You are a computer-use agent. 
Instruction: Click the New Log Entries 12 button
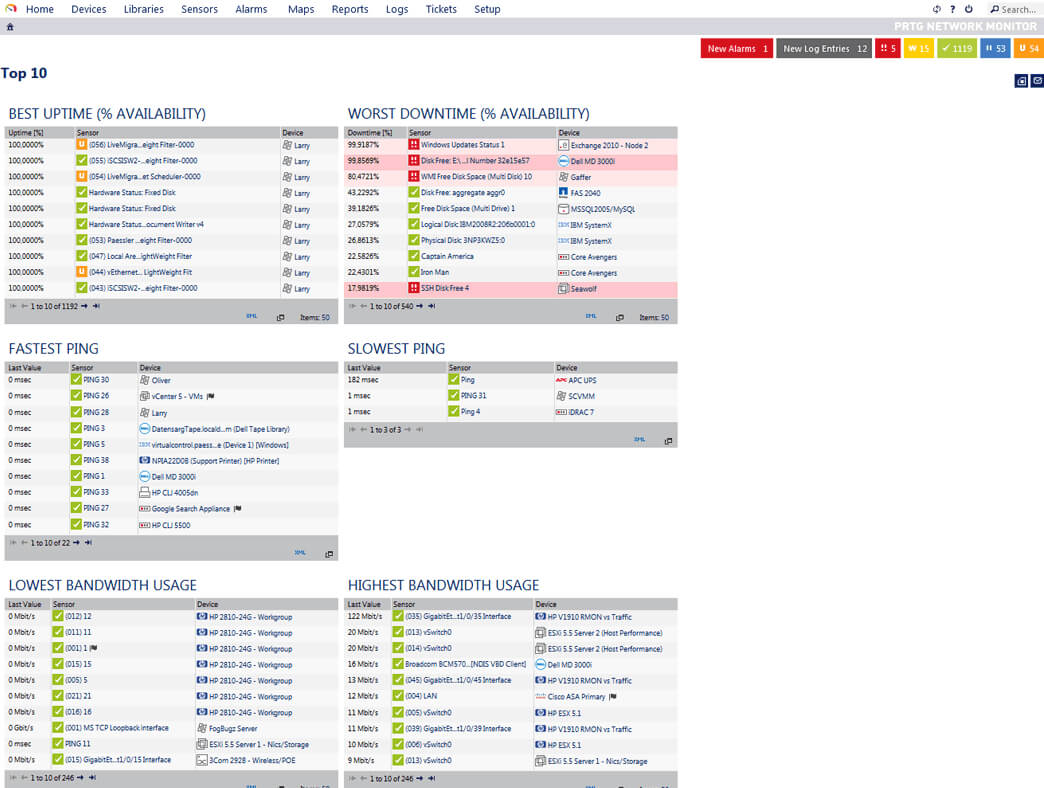[x=824, y=48]
